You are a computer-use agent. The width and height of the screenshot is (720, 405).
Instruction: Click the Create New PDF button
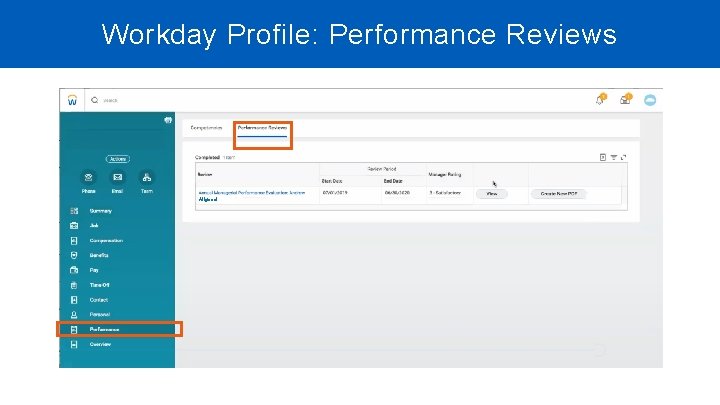click(559, 194)
